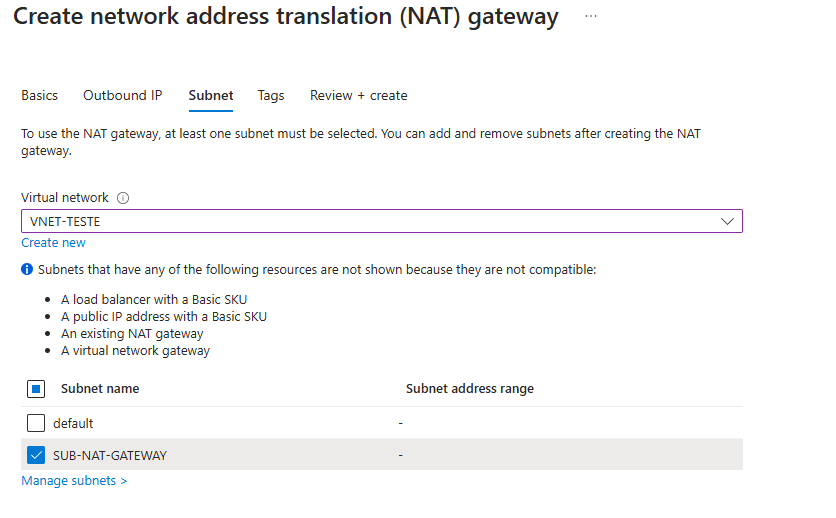Screen dimensions: 836x518
Task: Click the blue info icon beside subnets notice
Action: [27, 270]
